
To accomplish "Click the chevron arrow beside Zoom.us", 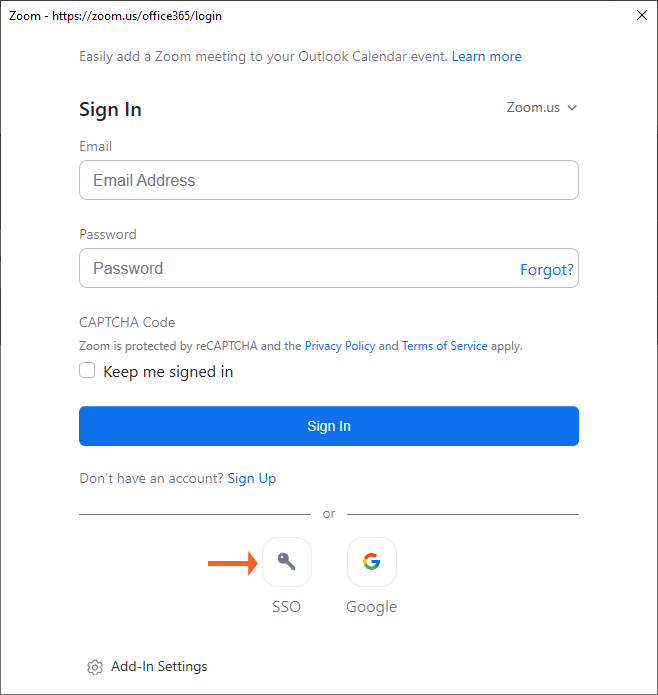I will click(x=572, y=108).
